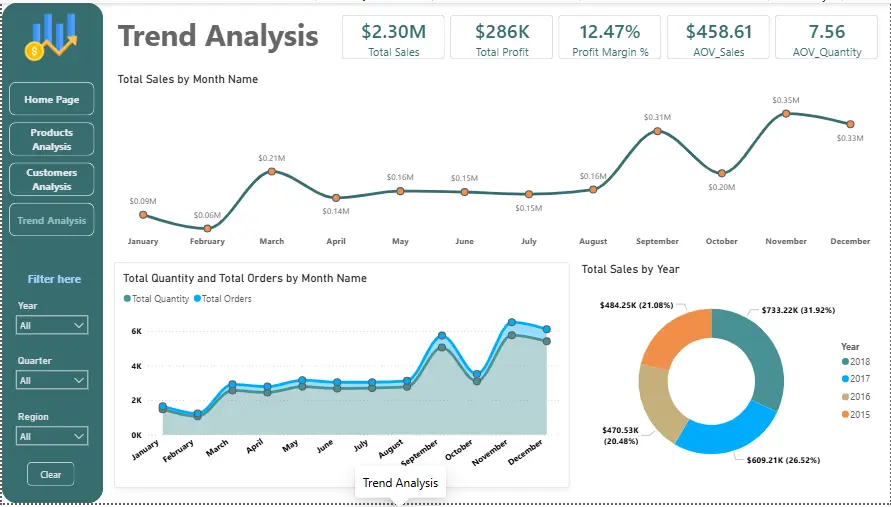This screenshot has height=507, width=891.
Task: Click the October Total Quantity point
Action: (x=477, y=381)
